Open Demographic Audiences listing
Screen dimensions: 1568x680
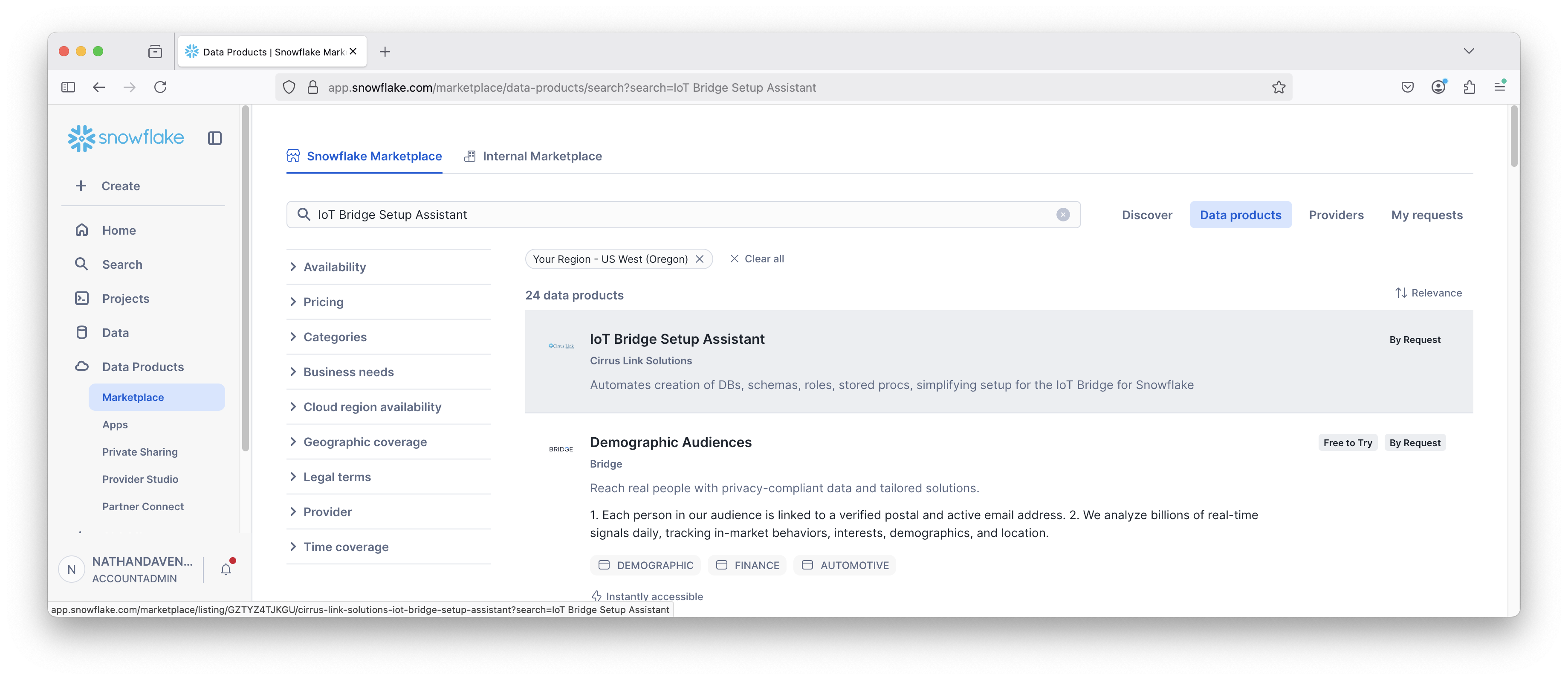670,442
